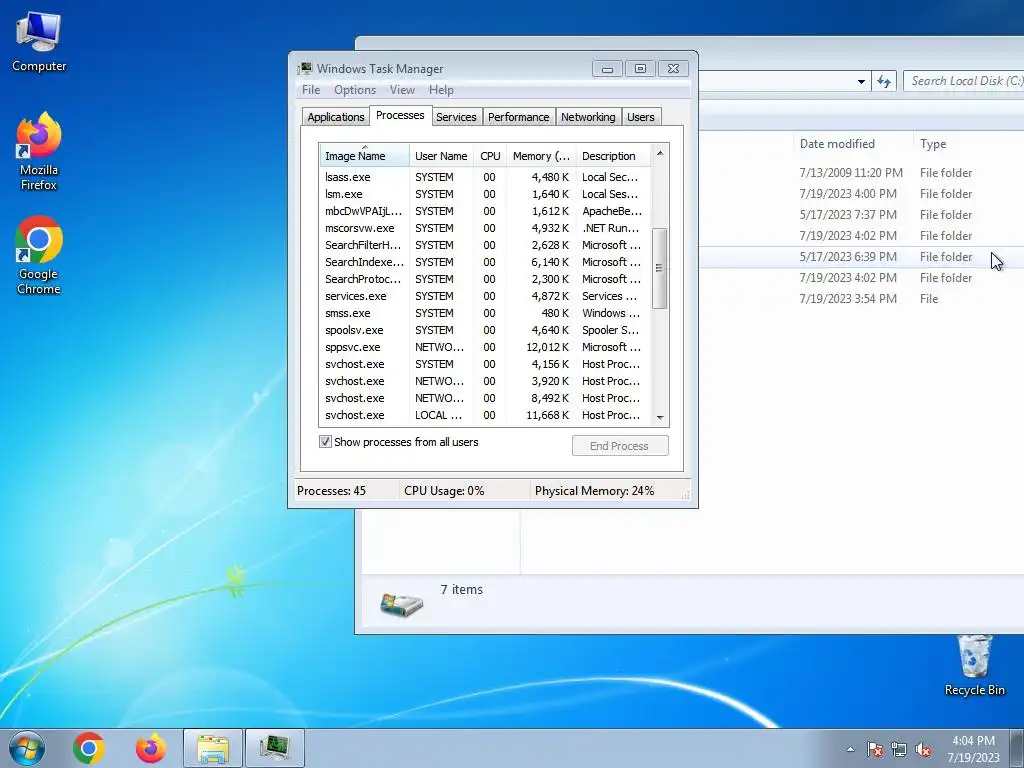The height and width of the screenshot is (768, 1024).
Task: Switch to Windows Explorer taskbar button
Action: (213, 748)
